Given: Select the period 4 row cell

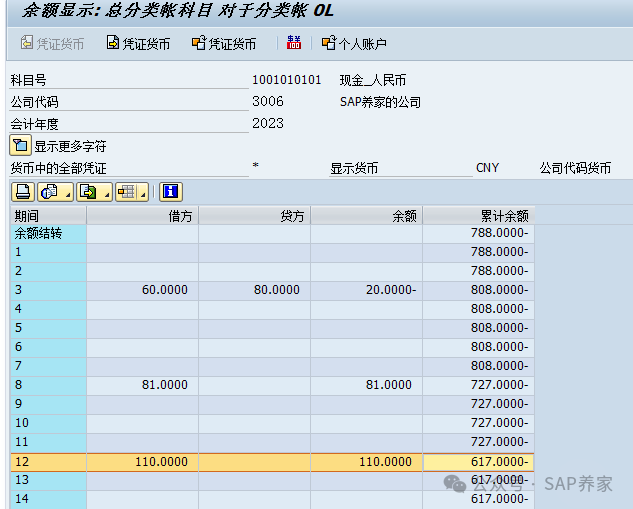Looking at the screenshot, I should point(48,309).
